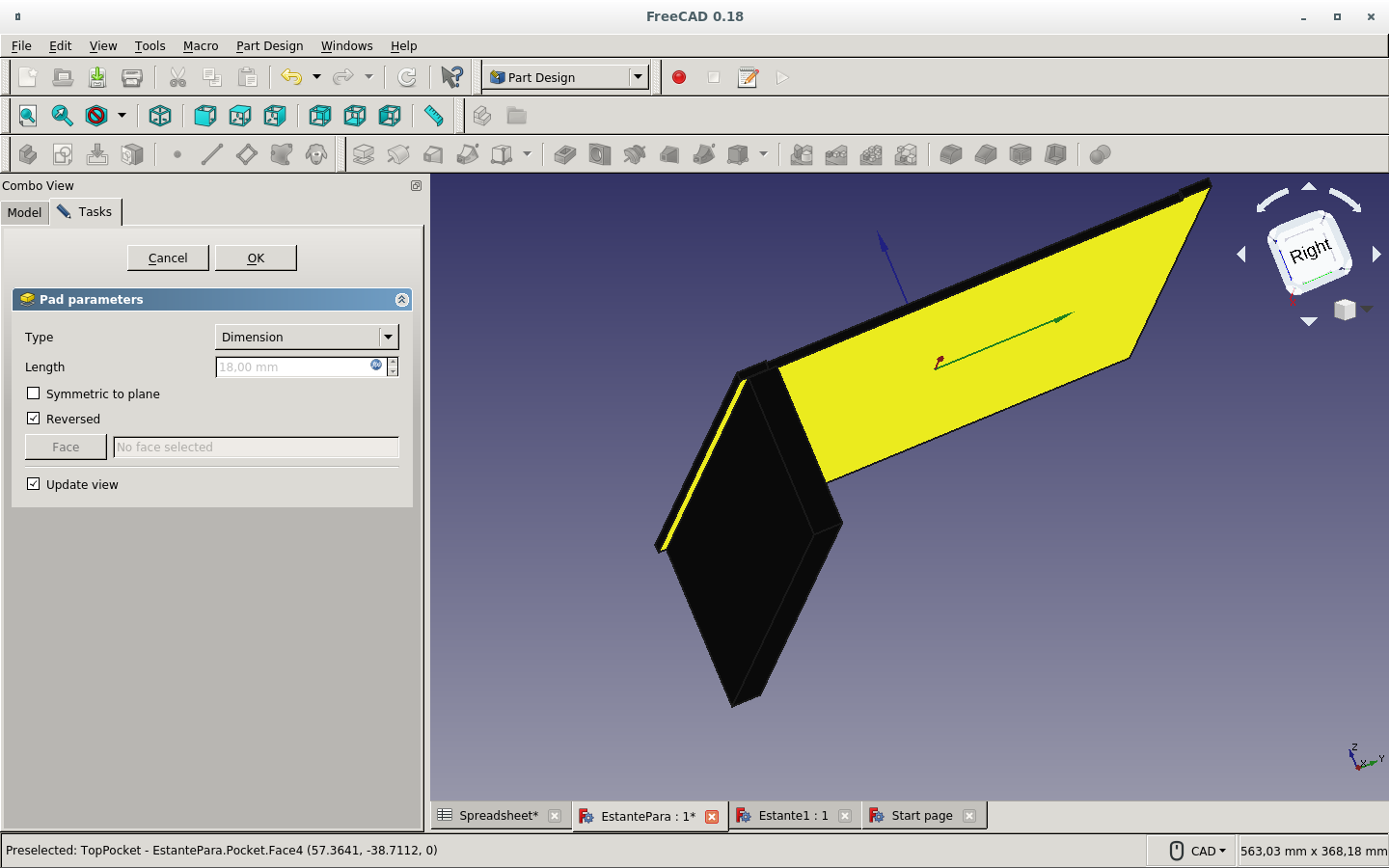Select the Measure distance tool
1389x868 pixels.
(x=434, y=116)
